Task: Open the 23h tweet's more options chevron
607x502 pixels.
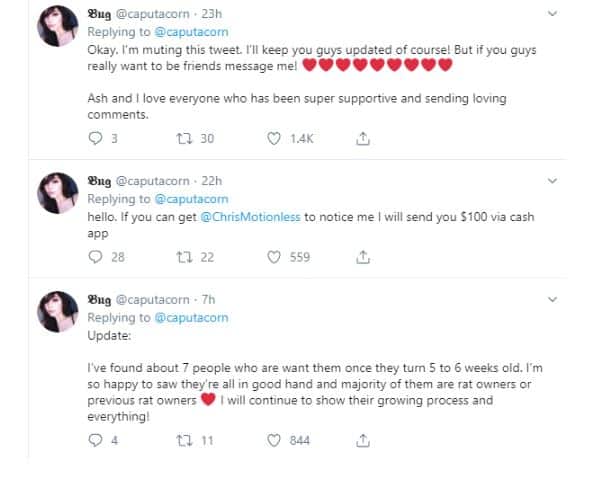Action: coord(553,14)
